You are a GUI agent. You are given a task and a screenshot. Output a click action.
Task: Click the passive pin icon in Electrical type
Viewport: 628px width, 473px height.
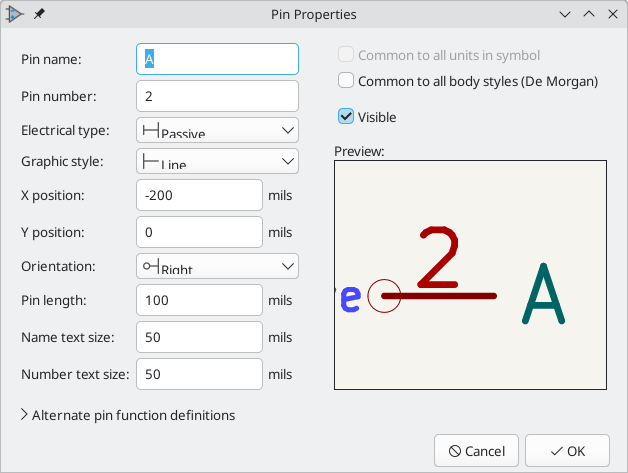[x=151, y=130]
